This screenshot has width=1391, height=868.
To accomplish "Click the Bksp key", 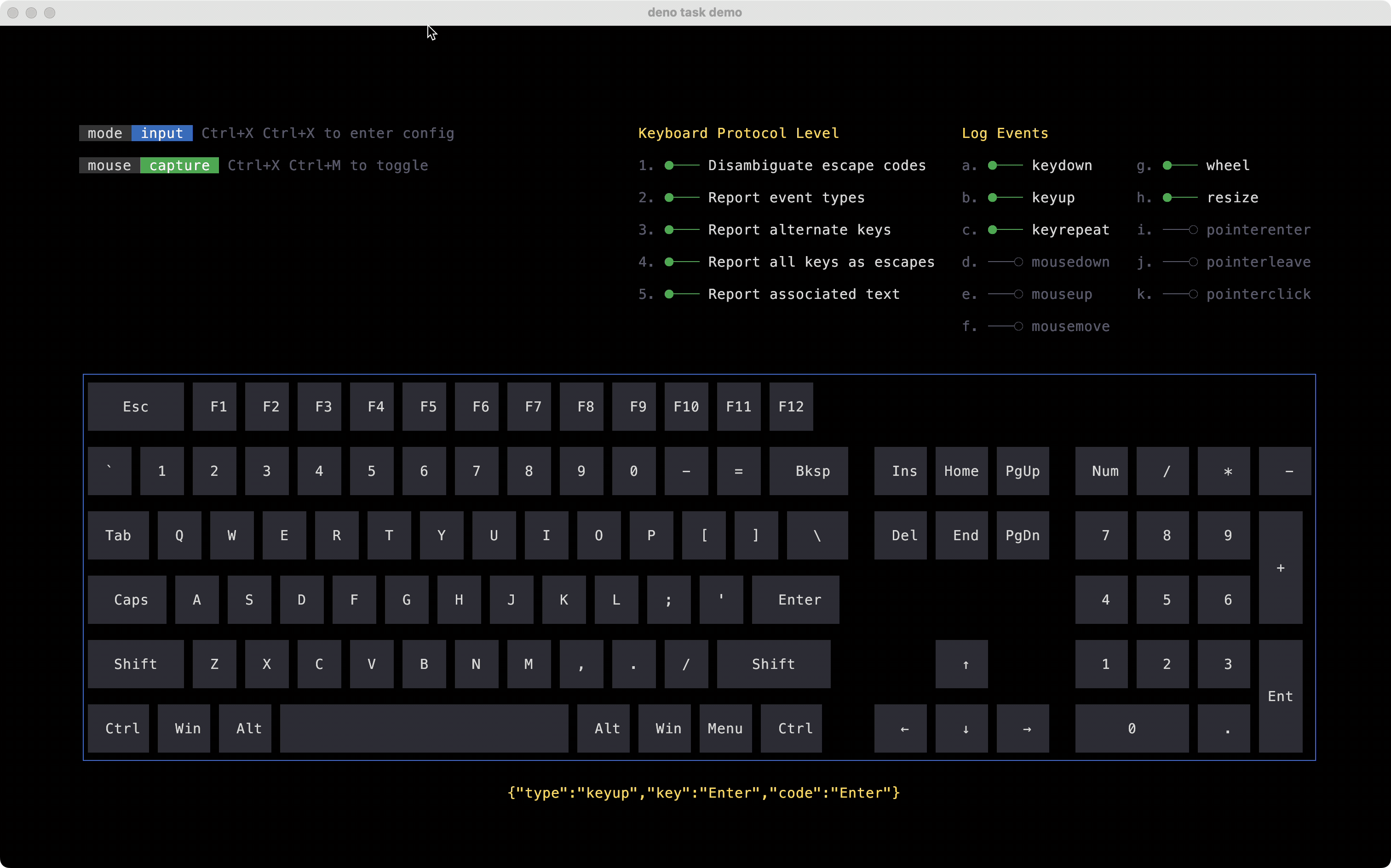I will [809, 471].
